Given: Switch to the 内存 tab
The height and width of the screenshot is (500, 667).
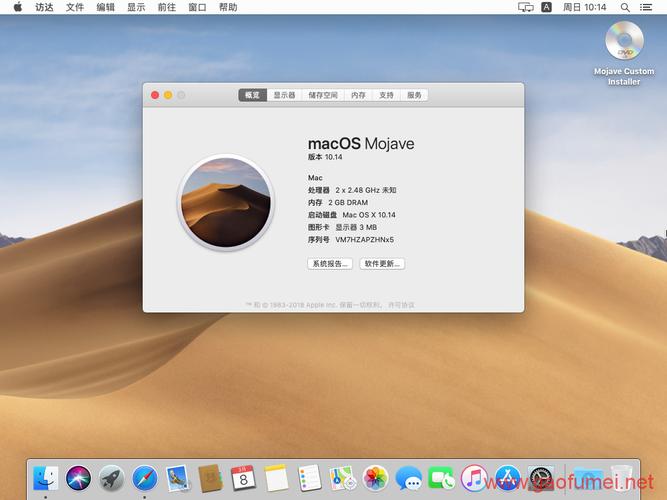Looking at the screenshot, I should (x=358, y=95).
